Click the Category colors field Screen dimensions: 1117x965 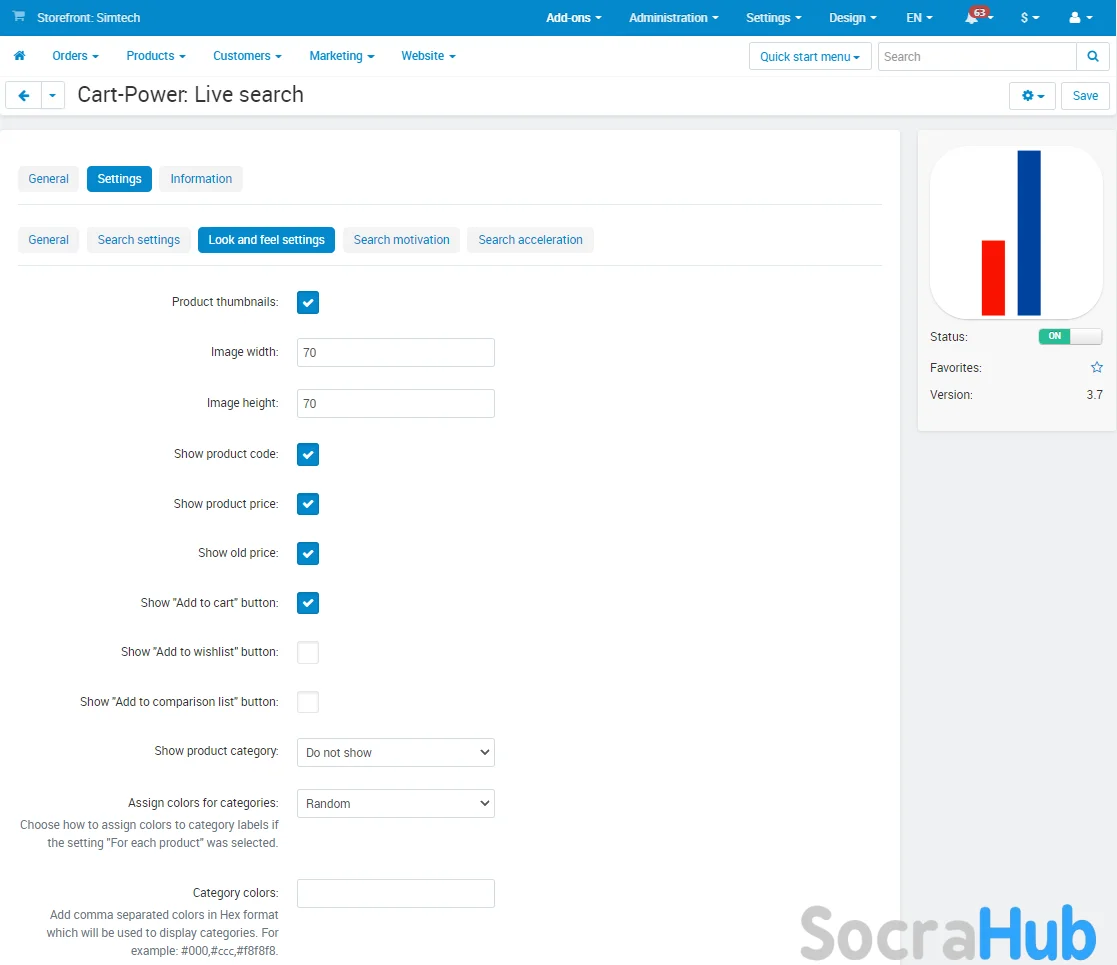[x=395, y=893]
